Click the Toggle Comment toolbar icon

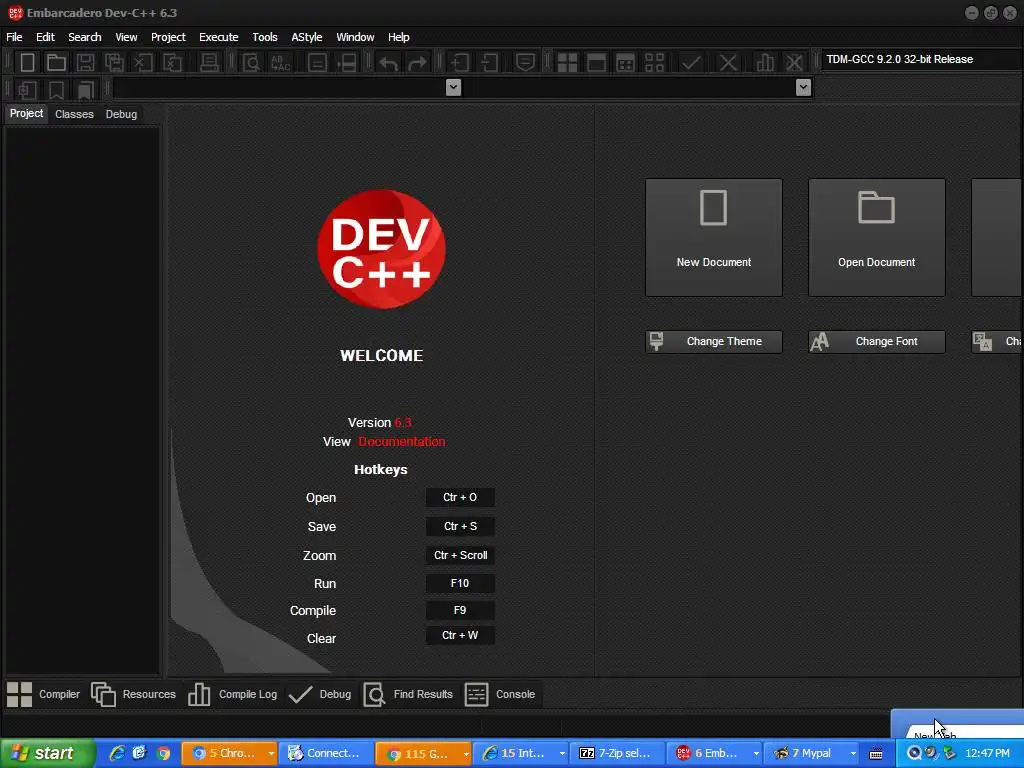click(525, 63)
